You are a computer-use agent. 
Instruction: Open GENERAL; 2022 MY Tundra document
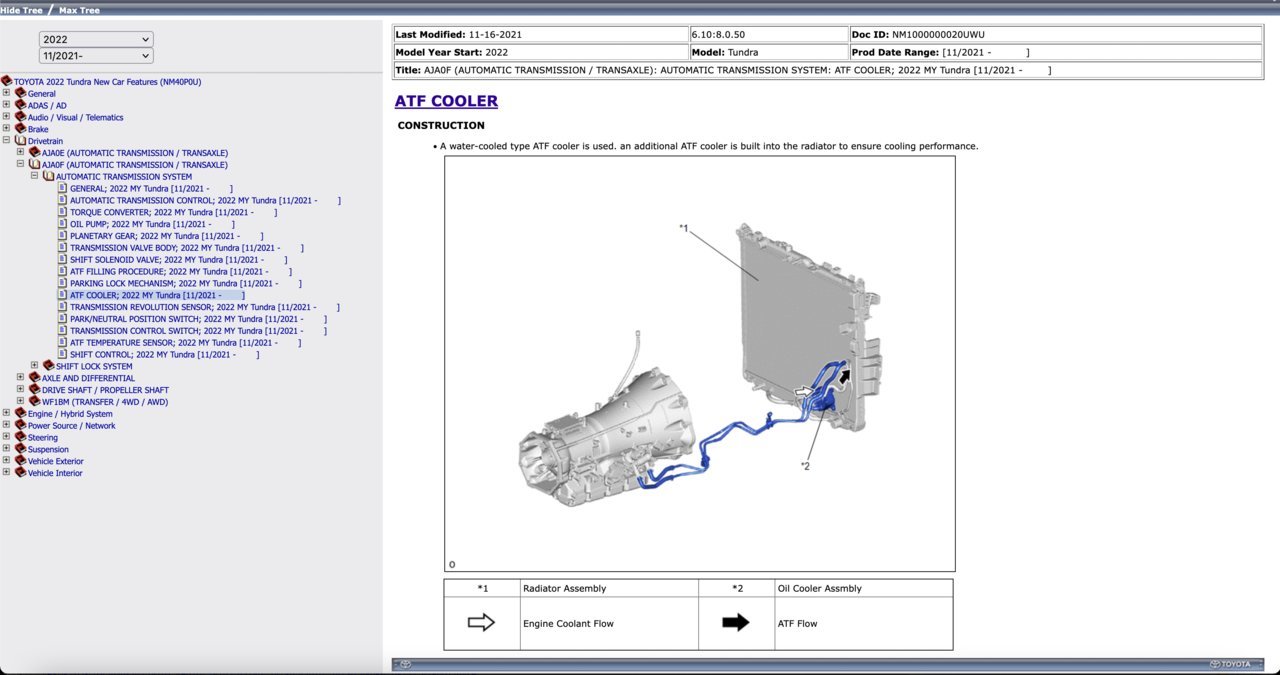(x=151, y=188)
